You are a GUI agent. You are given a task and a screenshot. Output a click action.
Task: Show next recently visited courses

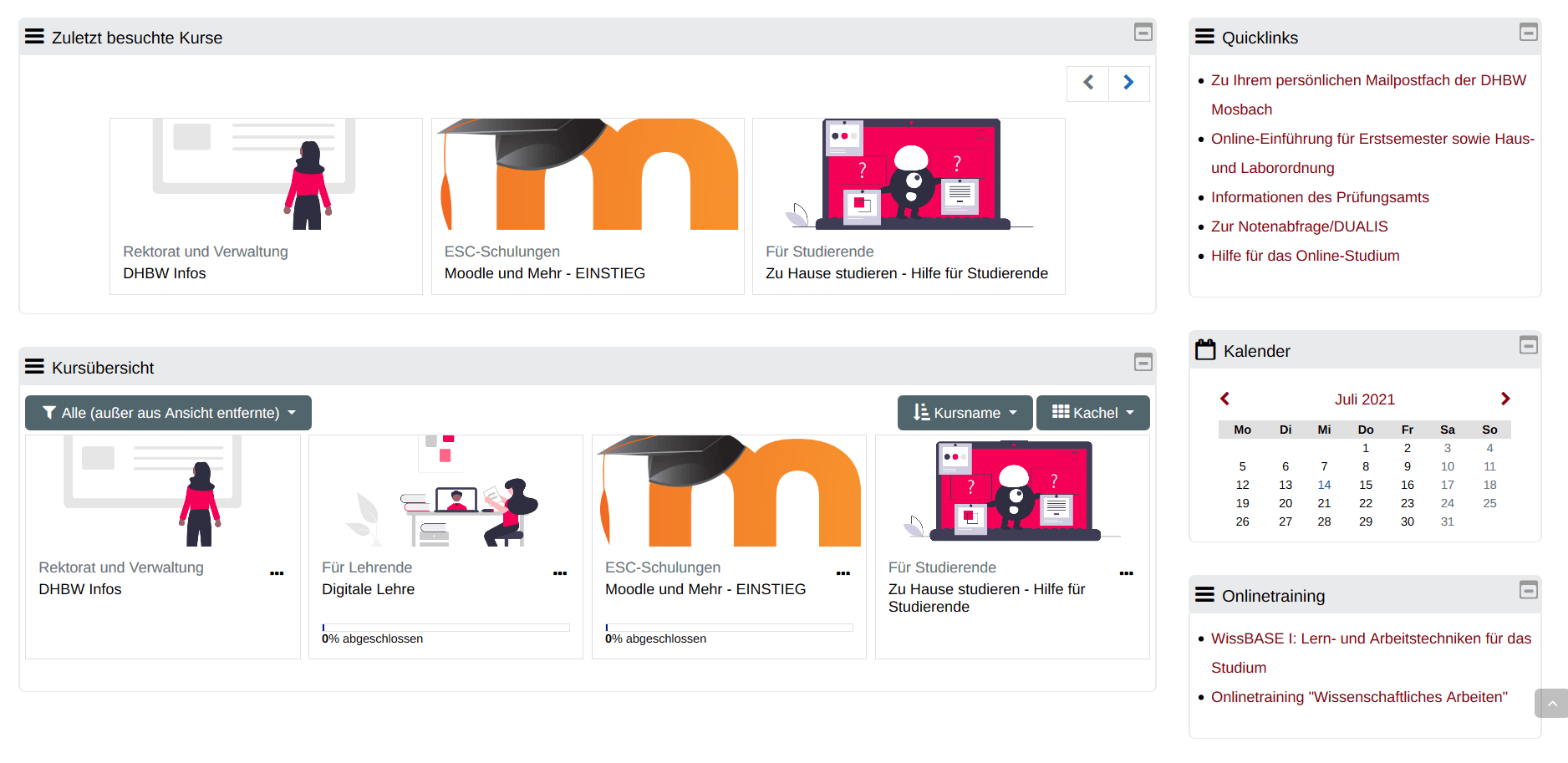1128,83
